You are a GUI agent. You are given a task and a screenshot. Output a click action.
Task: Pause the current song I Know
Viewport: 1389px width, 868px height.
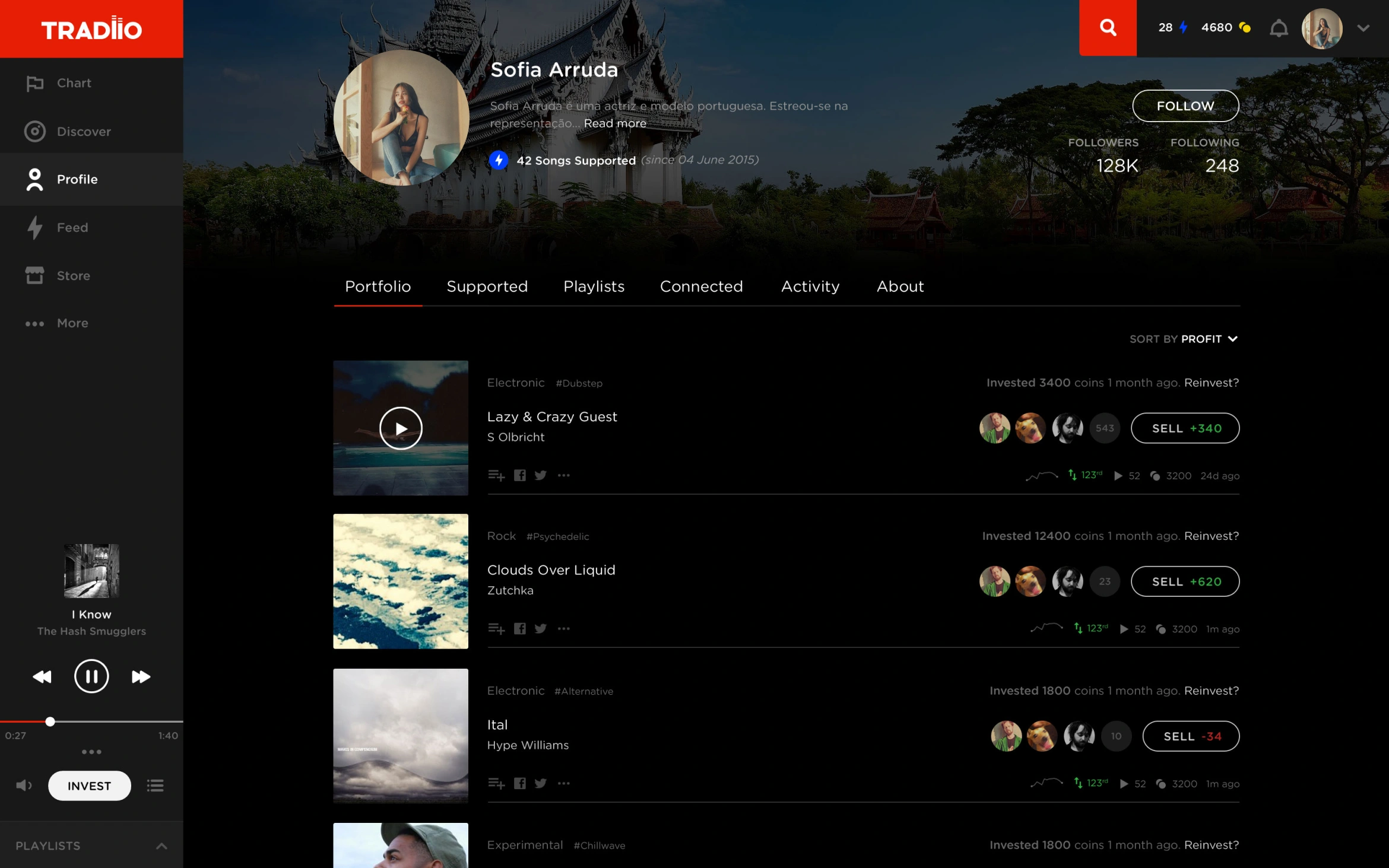click(x=91, y=676)
